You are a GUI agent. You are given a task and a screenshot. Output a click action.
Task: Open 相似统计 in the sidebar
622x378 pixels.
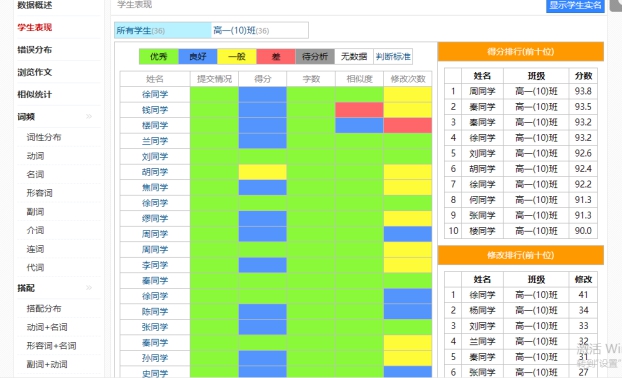pos(35,94)
